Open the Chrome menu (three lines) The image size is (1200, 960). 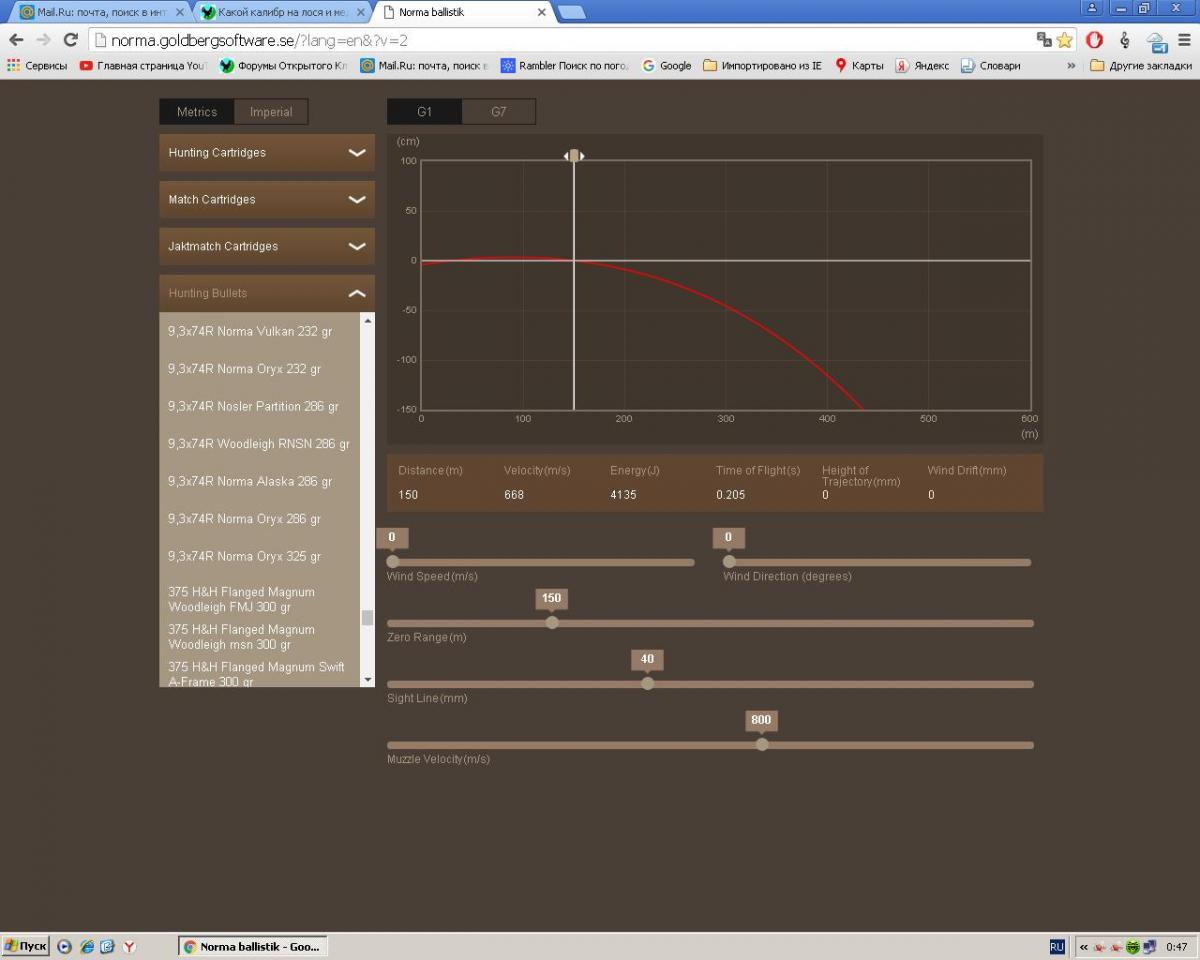click(1184, 40)
